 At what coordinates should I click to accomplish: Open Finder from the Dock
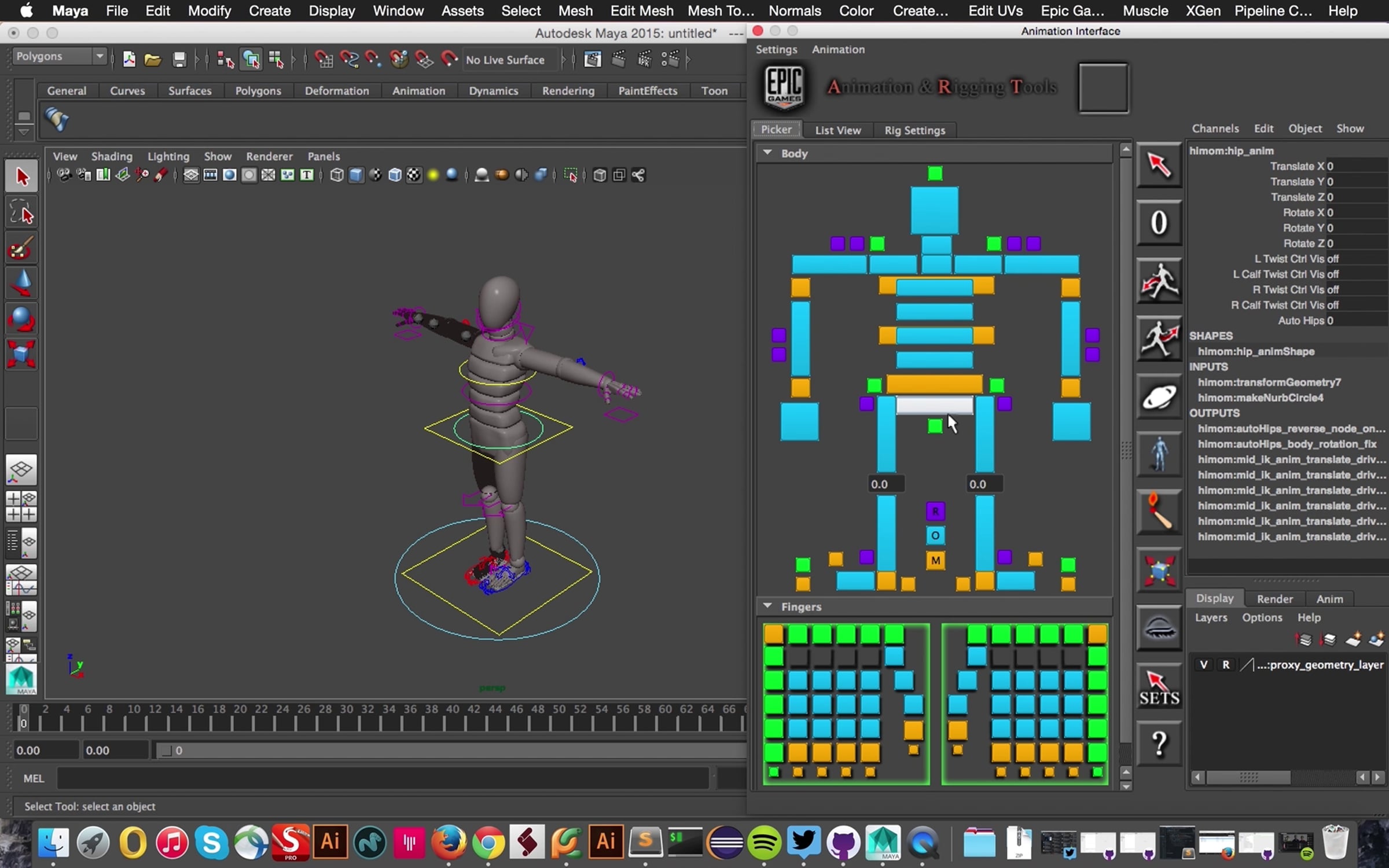click(x=53, y=842)
